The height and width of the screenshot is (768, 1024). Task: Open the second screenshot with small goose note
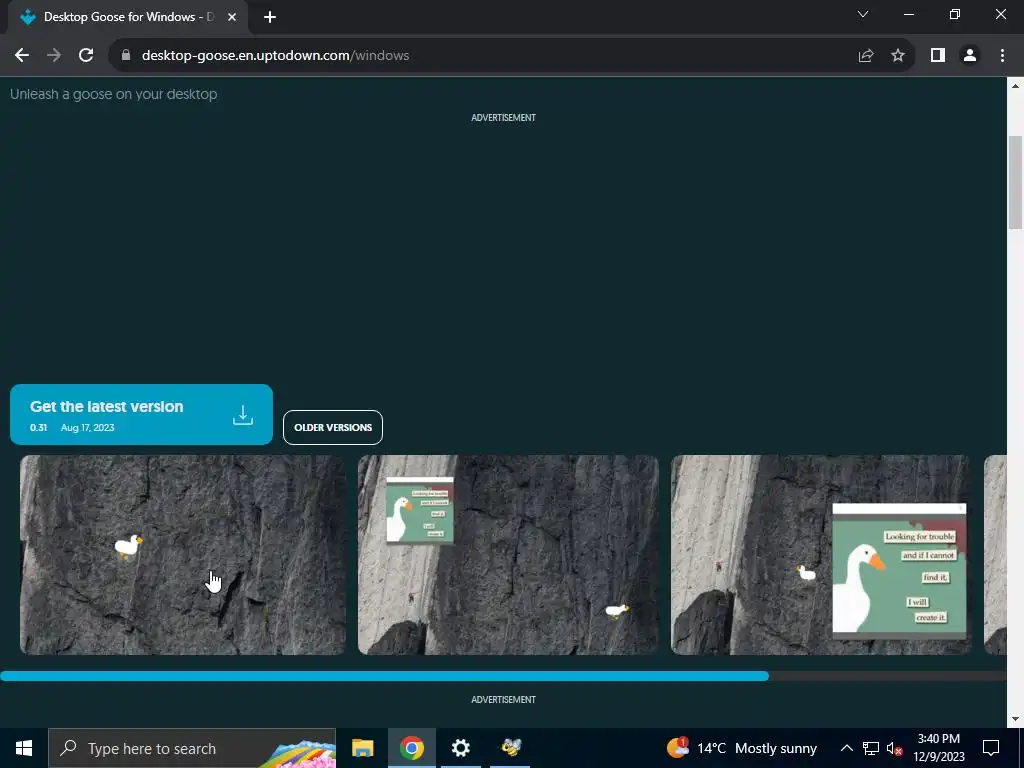click(x=508, y=555)
